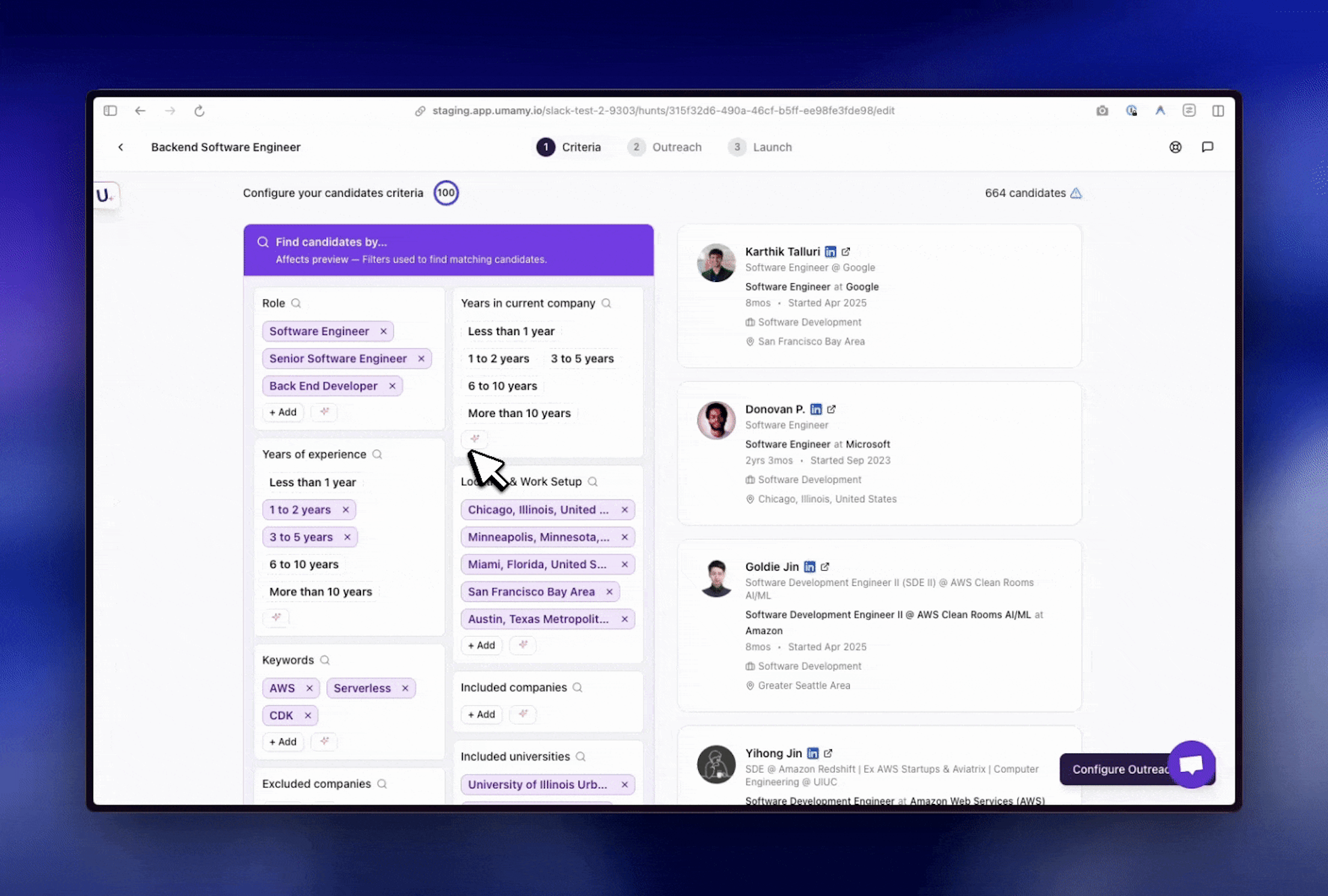The image size is (1328, 896).
Task: Click the help lifebuoy icon in header
Action: point(1175,147)
